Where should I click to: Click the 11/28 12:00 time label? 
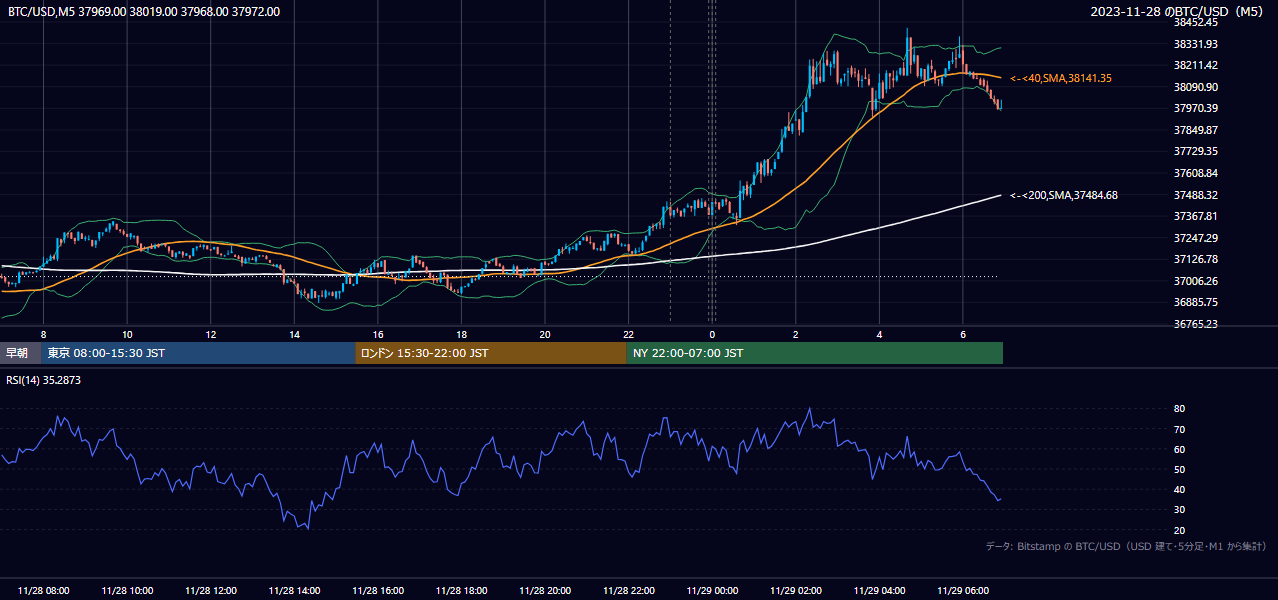coord(211,591)
